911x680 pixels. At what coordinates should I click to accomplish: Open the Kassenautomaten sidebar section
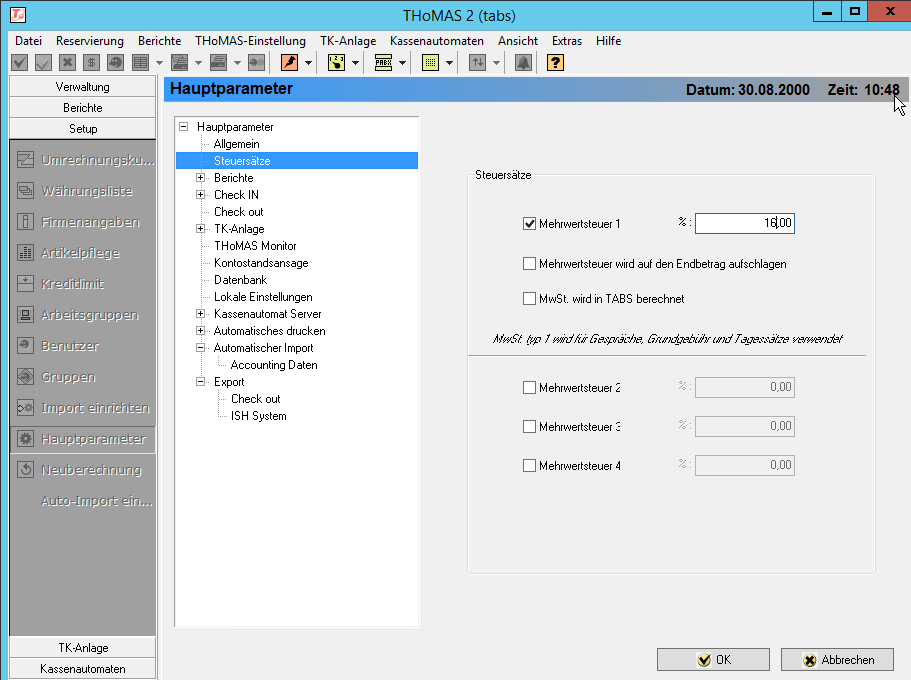pos(83,668)
